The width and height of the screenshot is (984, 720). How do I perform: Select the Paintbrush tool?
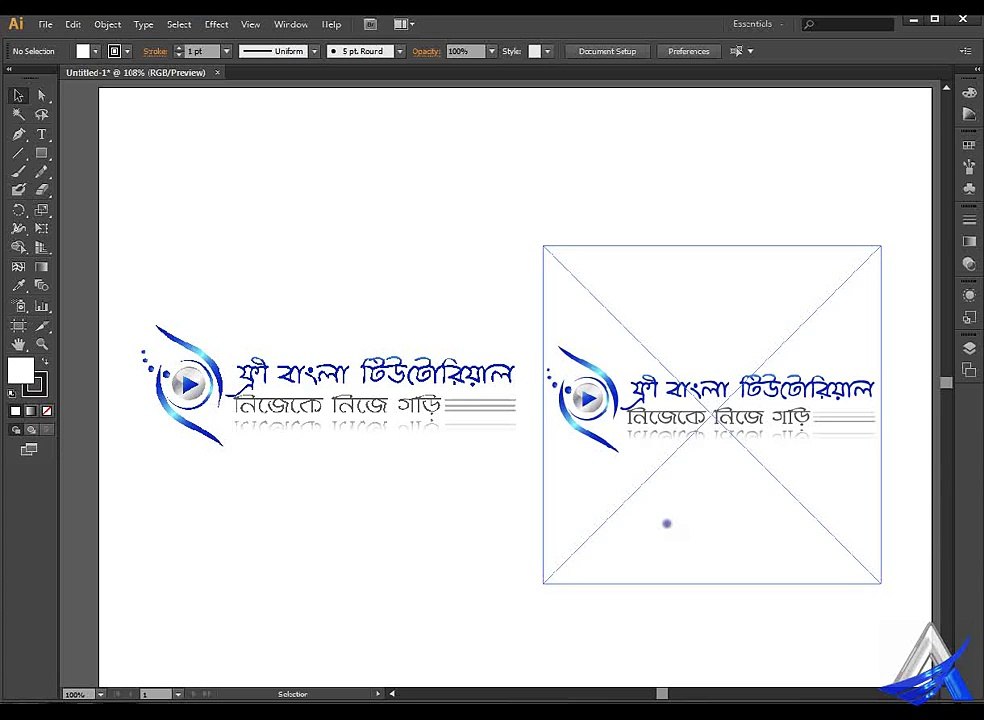point(18,171)
